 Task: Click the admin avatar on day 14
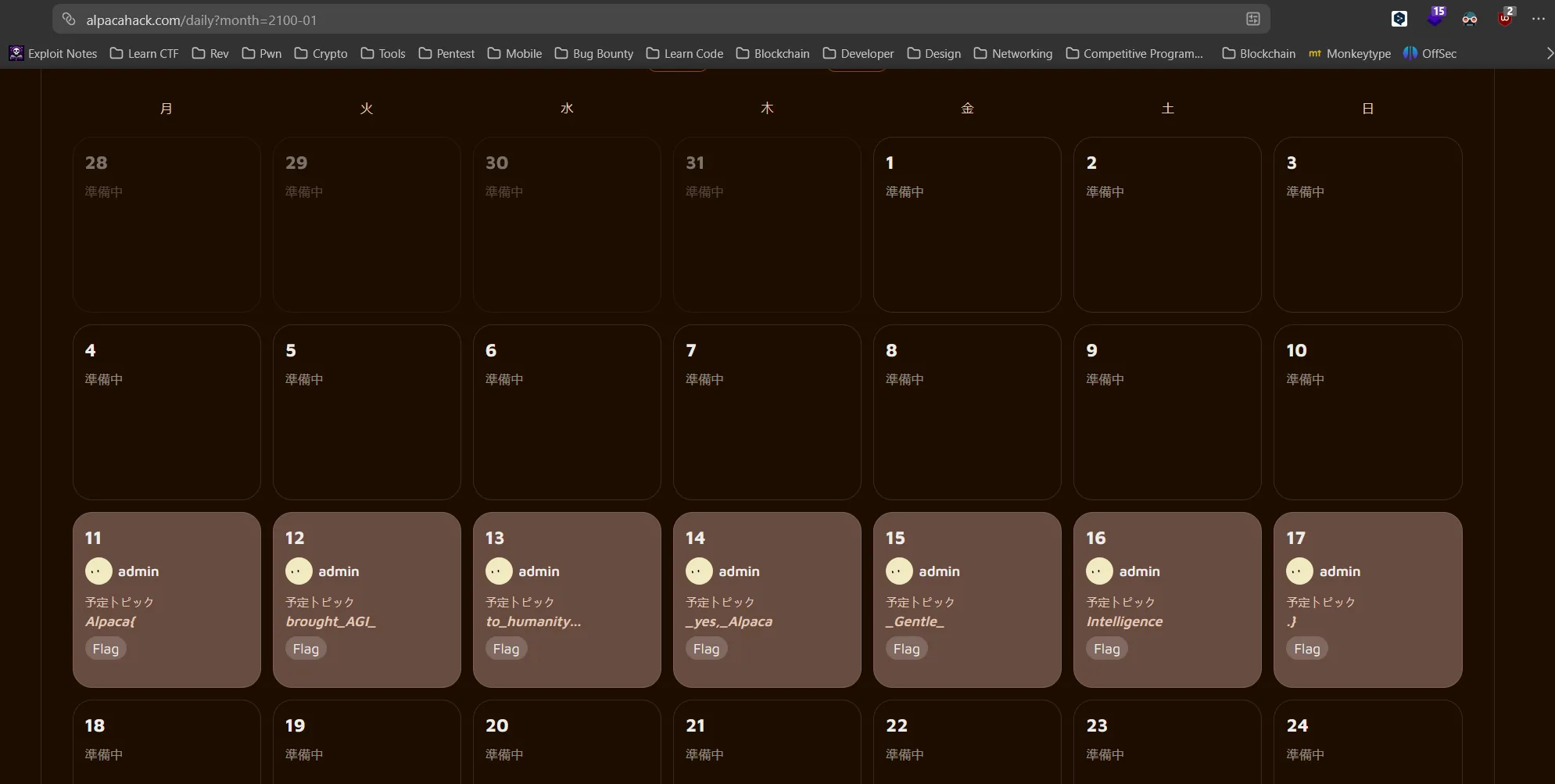pos(699,571)
